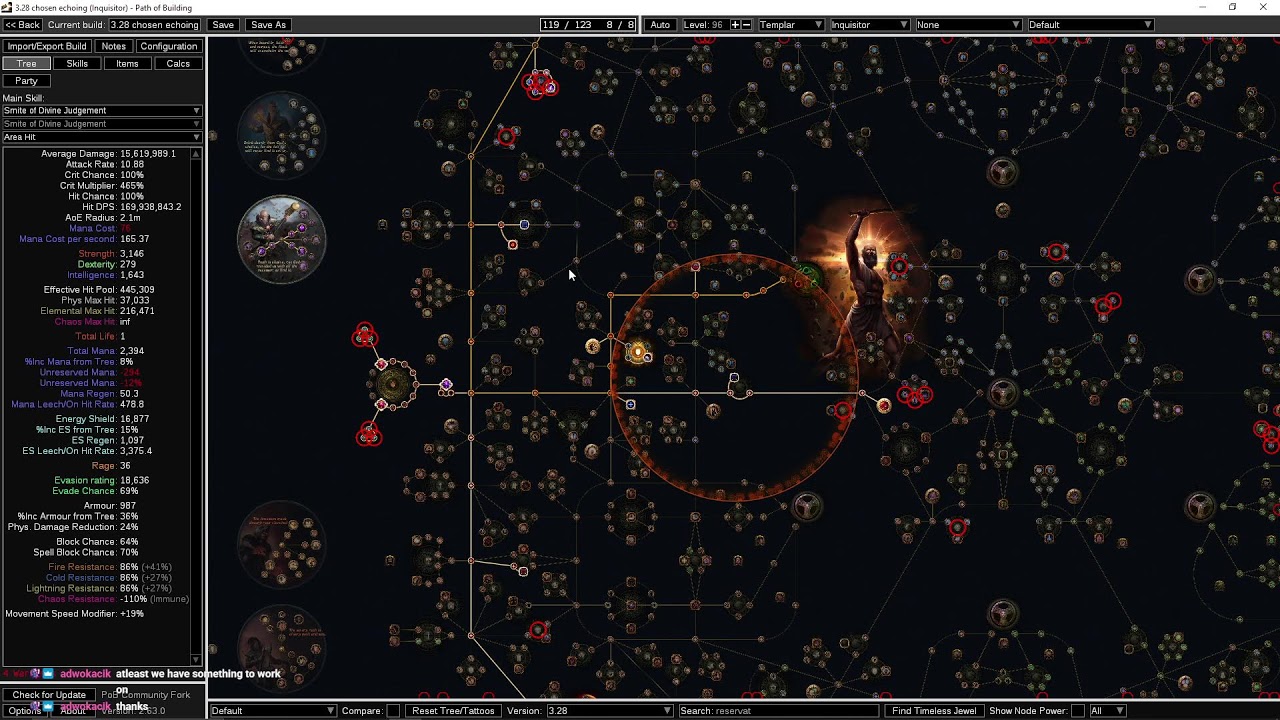This screenshot has width=1280, height=720.
Task: Click the Current build name field
Action: click(x=153, y=24)
